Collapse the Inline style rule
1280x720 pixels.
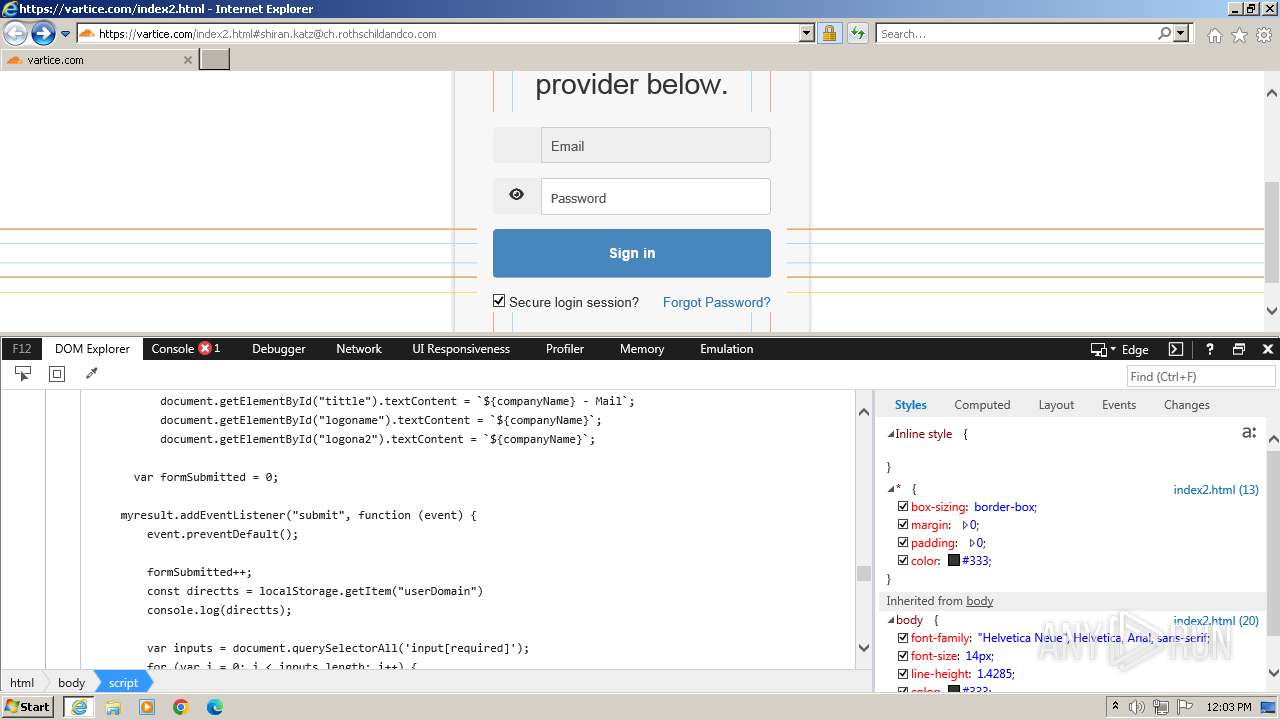coord(891,434)
